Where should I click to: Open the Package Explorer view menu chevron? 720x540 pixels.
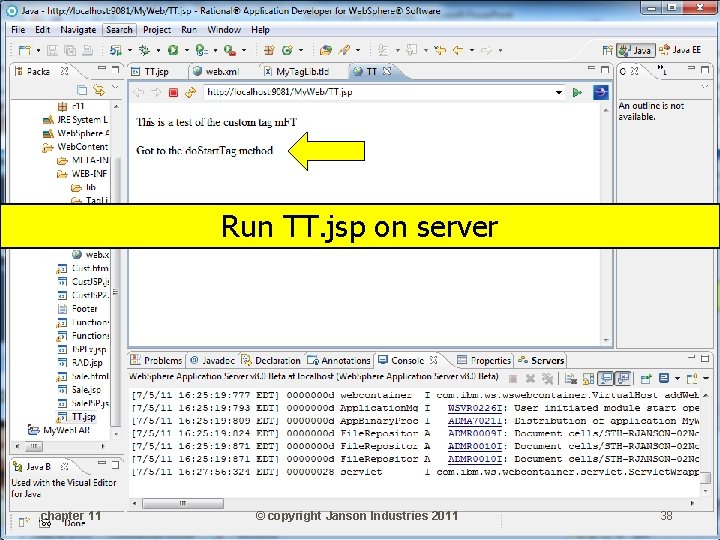coord(115,87)
